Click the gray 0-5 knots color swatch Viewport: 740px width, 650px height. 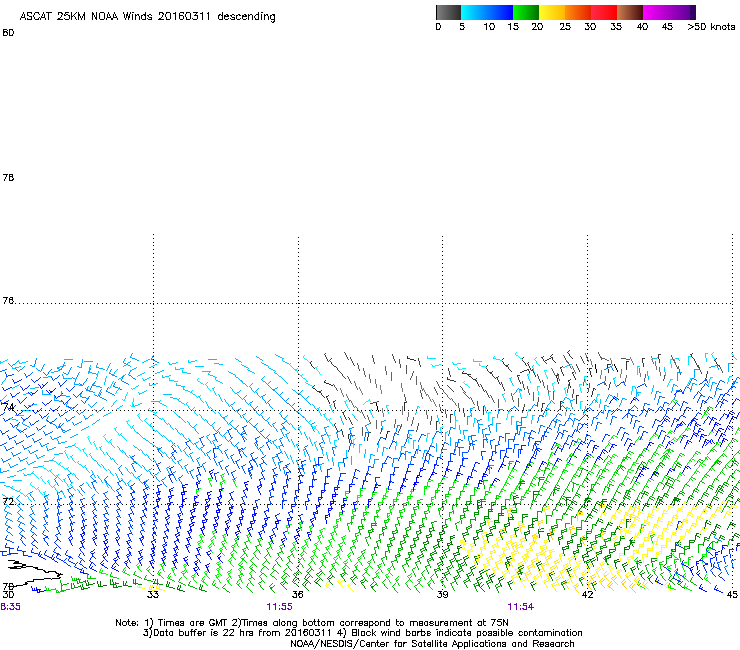point(448,12)
